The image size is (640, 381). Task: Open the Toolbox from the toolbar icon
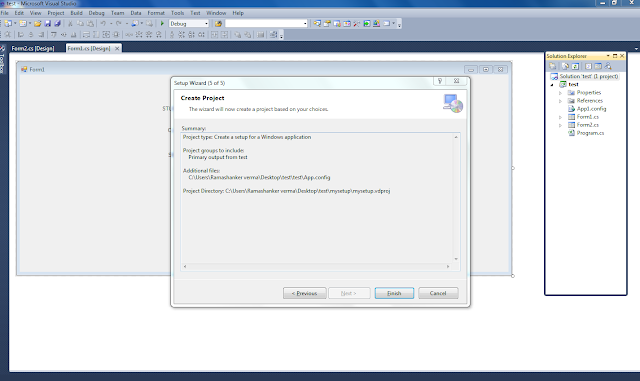click(x=357, y=24)
